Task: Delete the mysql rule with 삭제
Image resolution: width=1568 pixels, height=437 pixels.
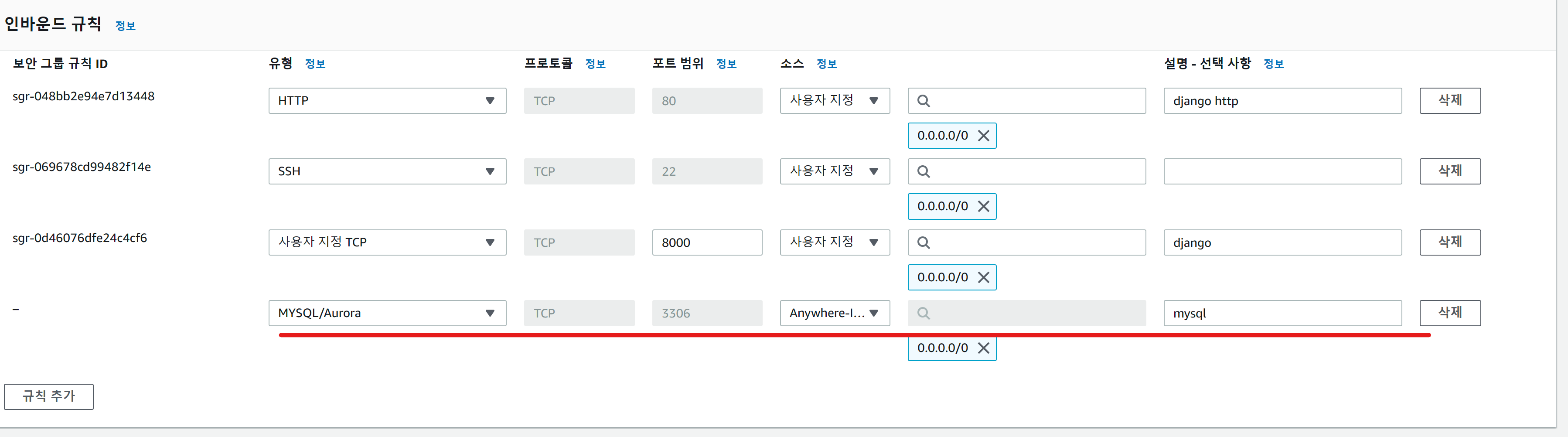Action: coord(1450,313)
